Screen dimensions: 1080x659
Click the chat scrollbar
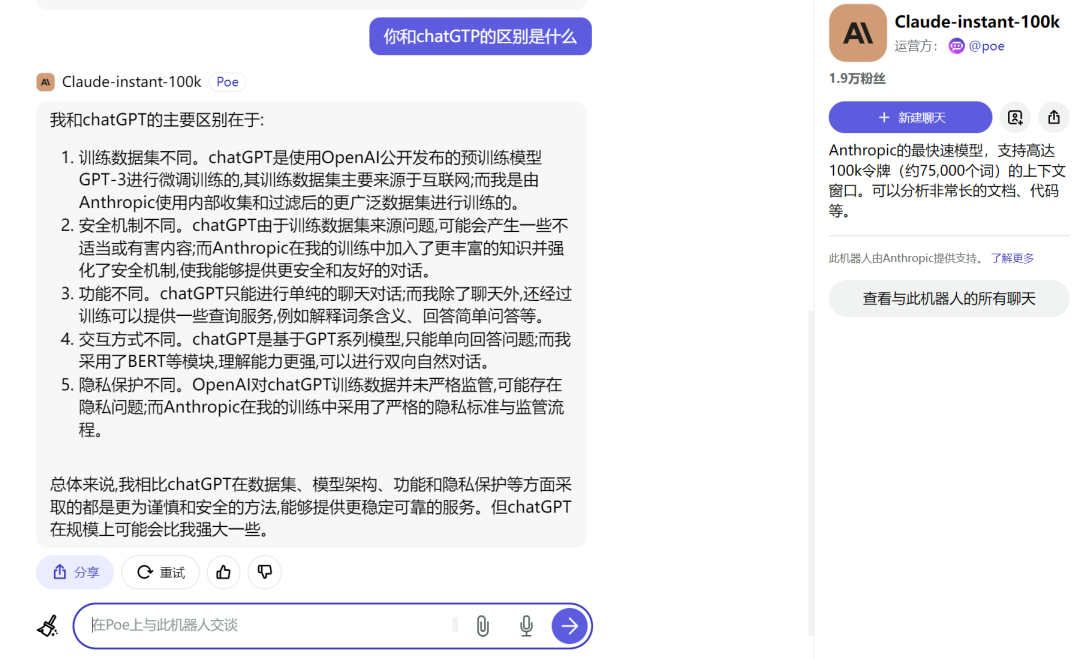click(811, 472)
